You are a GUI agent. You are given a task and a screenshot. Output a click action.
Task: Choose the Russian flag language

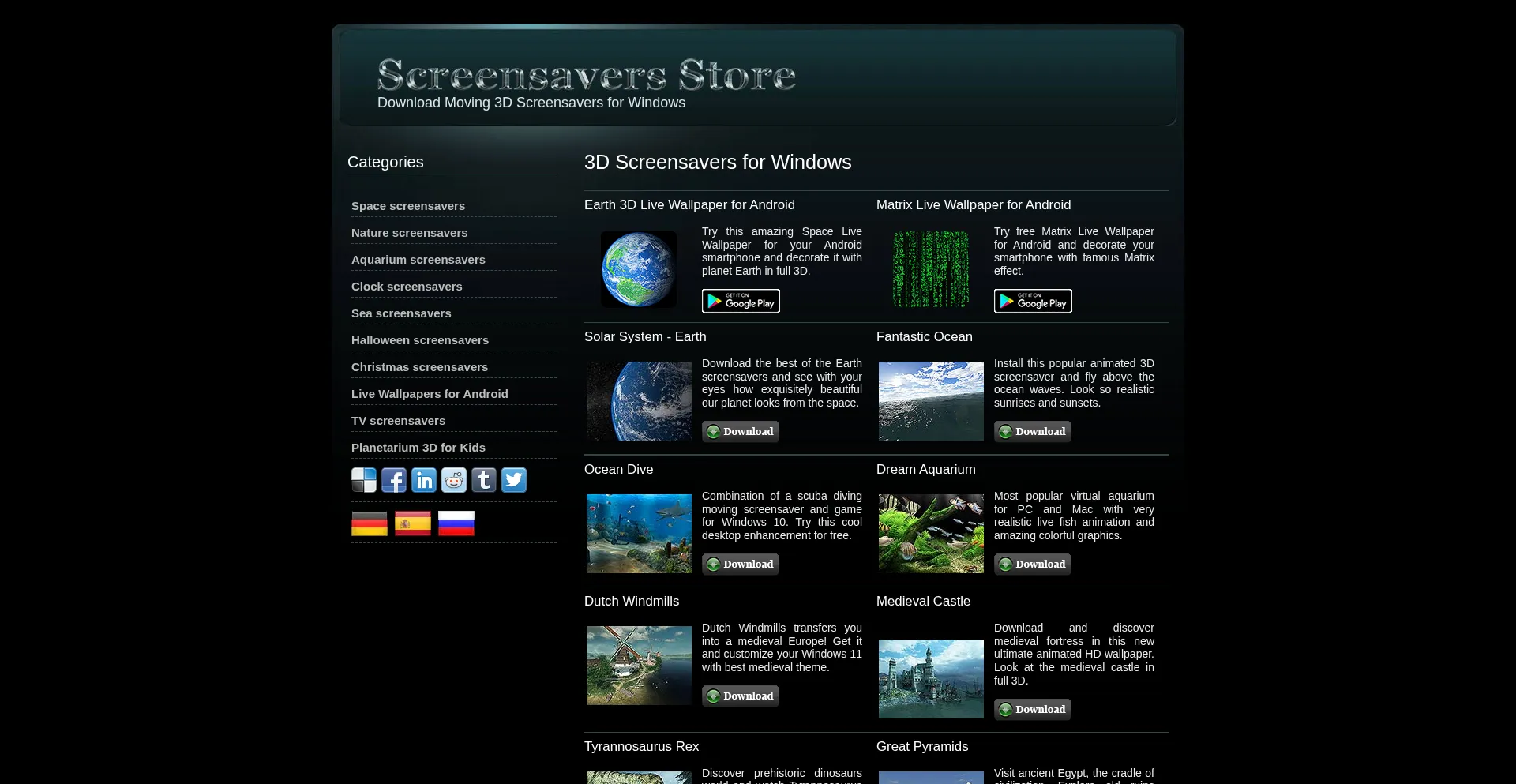(456, 523)
